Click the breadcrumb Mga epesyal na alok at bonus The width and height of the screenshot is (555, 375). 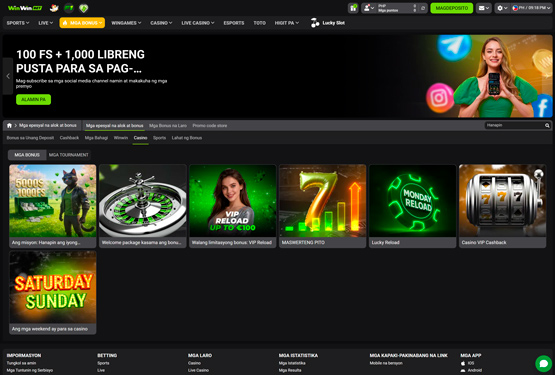[48, 125]
